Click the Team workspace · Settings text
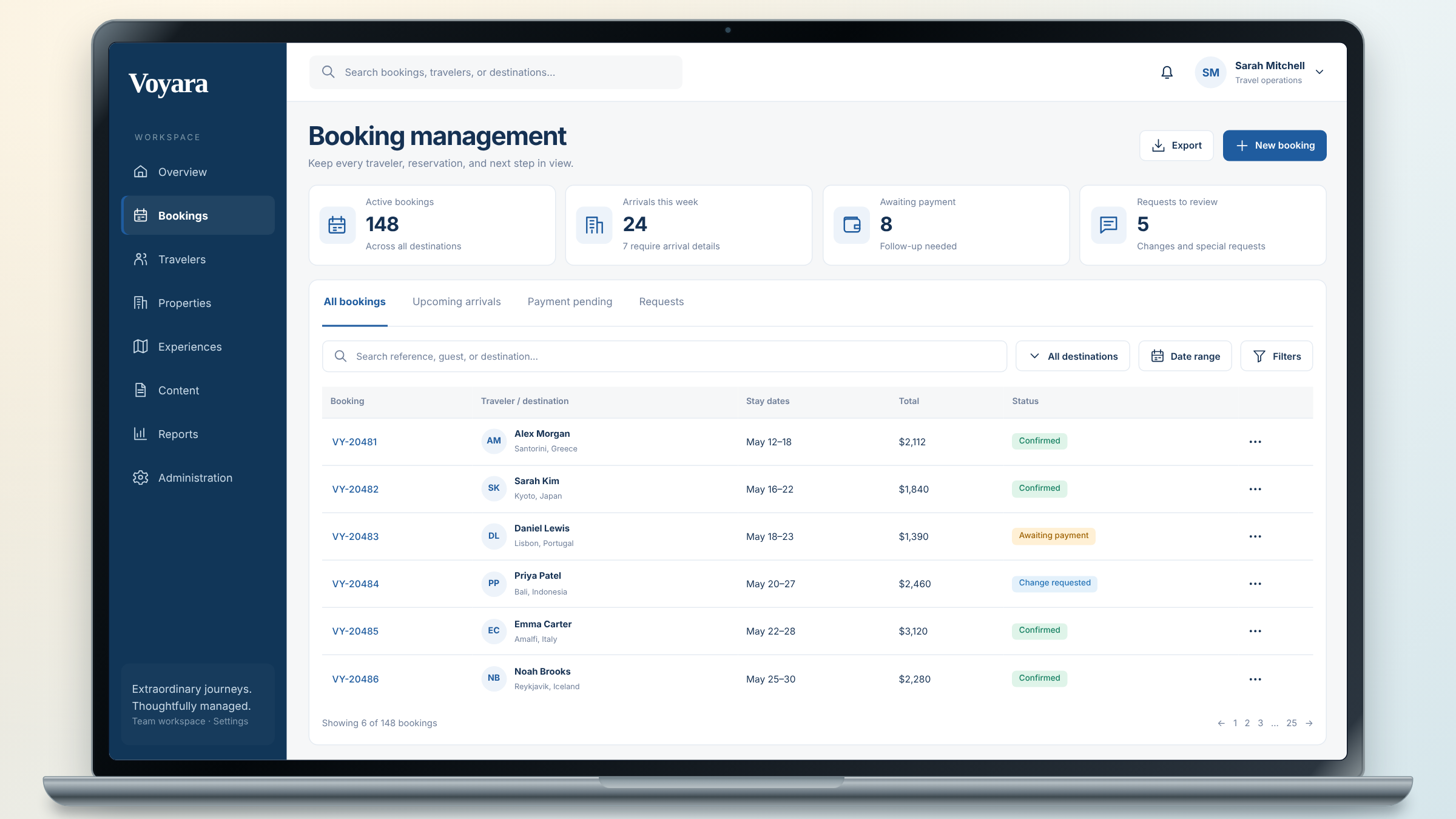Screen dimensions: 1456x819 coord(190,721)
